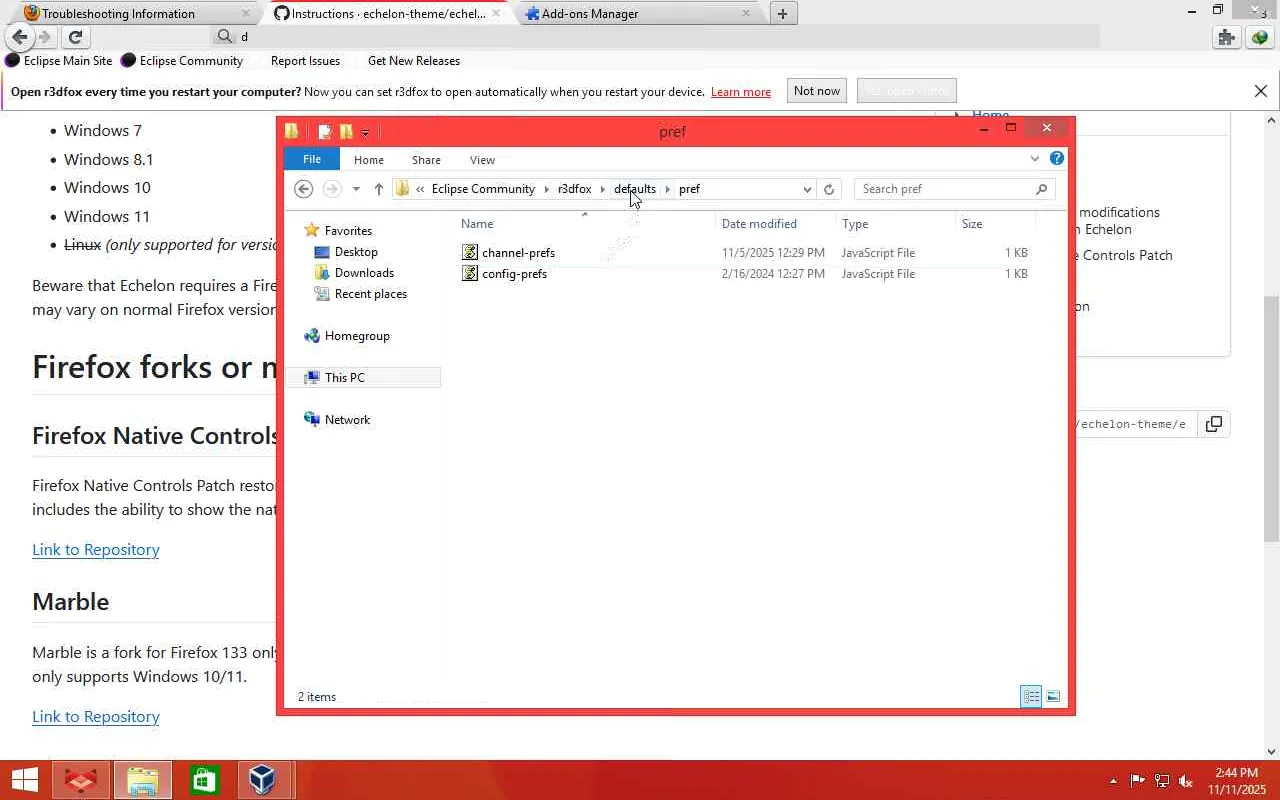Expand the r3dfox breadcrumb arrow
This screenshot has width=1280, height=800.
pos(603,189)
